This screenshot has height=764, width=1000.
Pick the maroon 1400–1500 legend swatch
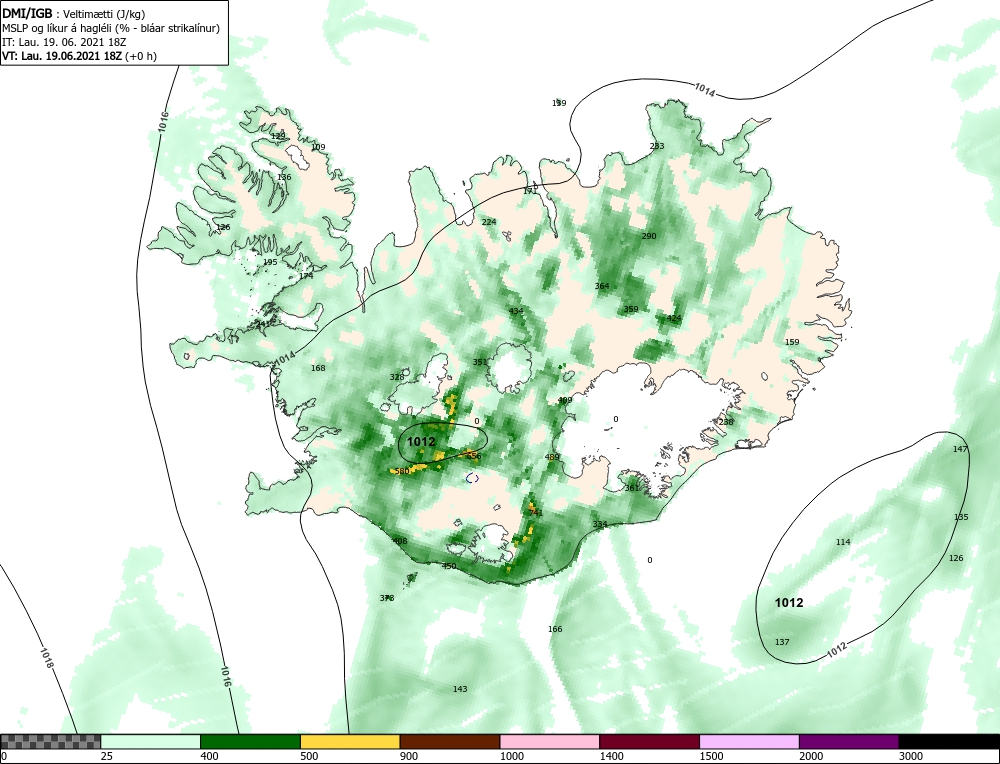click(649, 741)
